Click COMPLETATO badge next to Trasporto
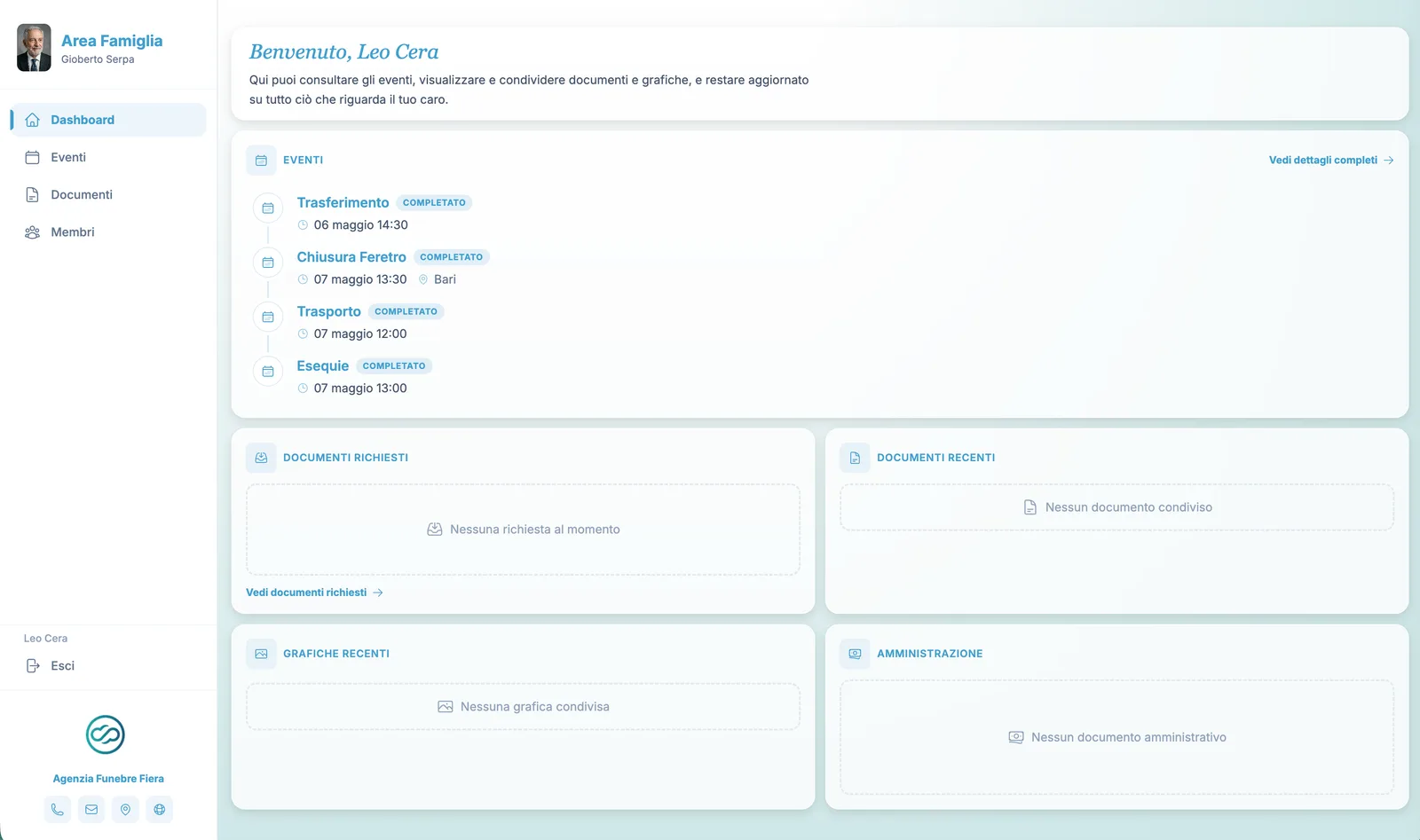Image resolution: width=1420 pixels, height=840 pixels. tap(406, 311)
